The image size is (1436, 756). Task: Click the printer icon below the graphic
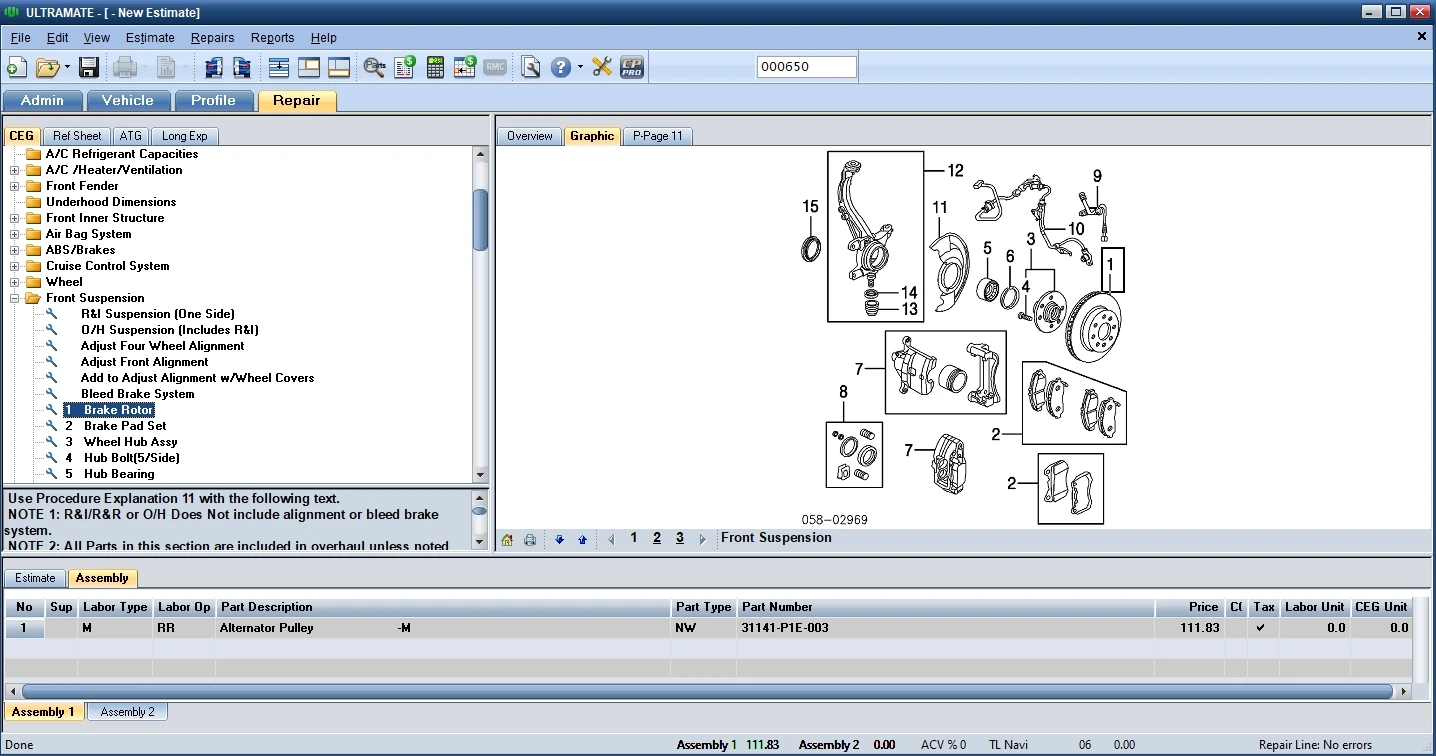pyautogui.click(x=530, y=540)
